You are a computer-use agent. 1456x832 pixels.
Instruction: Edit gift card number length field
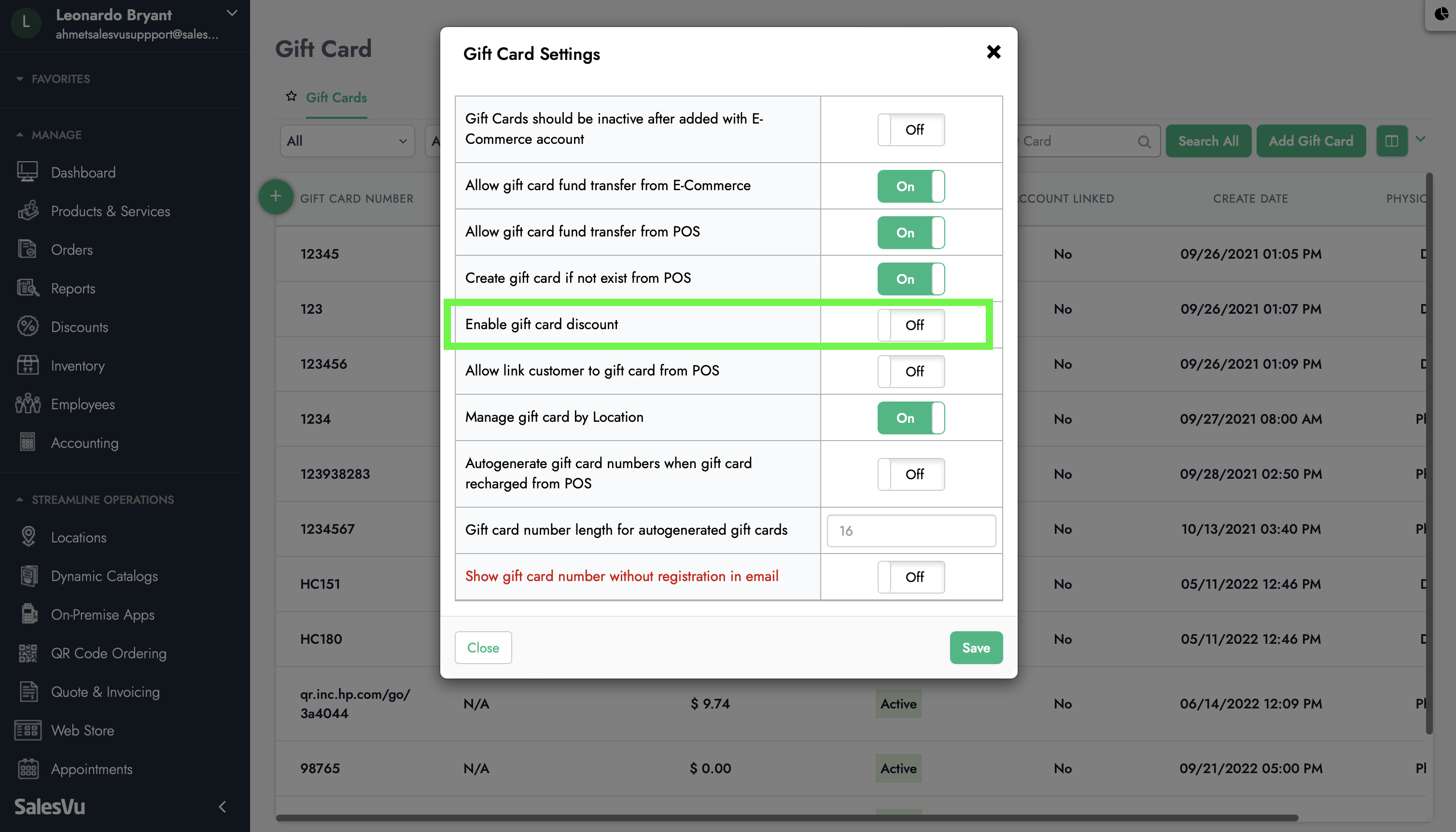911,530
